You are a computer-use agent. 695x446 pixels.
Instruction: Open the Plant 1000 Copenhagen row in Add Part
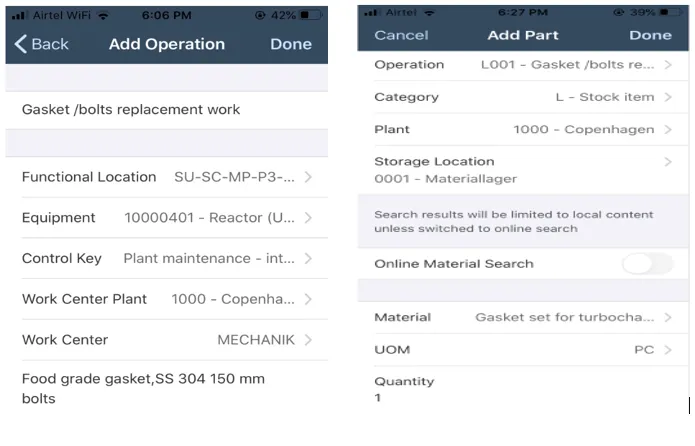(522, 129)
